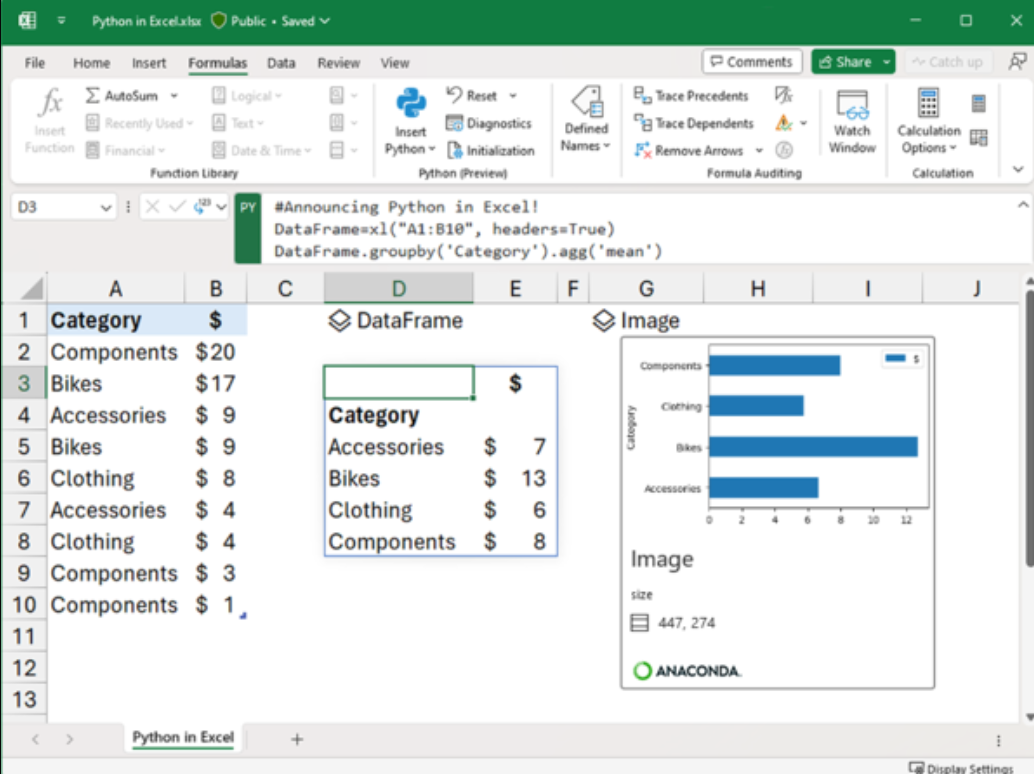Open the File tab
Screen dimensions: 1034x774
pos(34,63)
